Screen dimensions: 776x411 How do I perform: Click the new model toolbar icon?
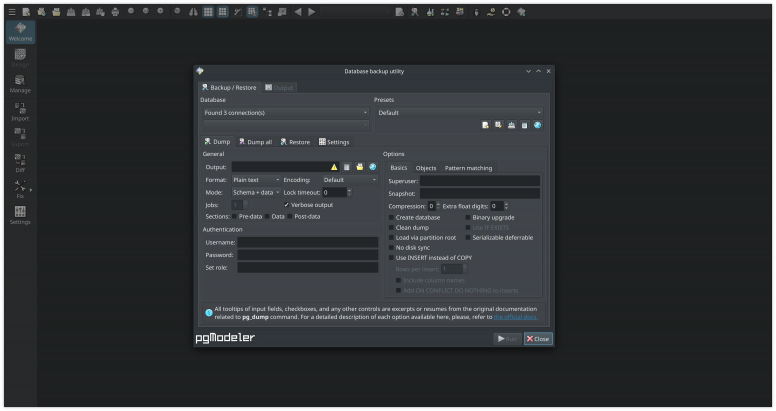point(26,12)
